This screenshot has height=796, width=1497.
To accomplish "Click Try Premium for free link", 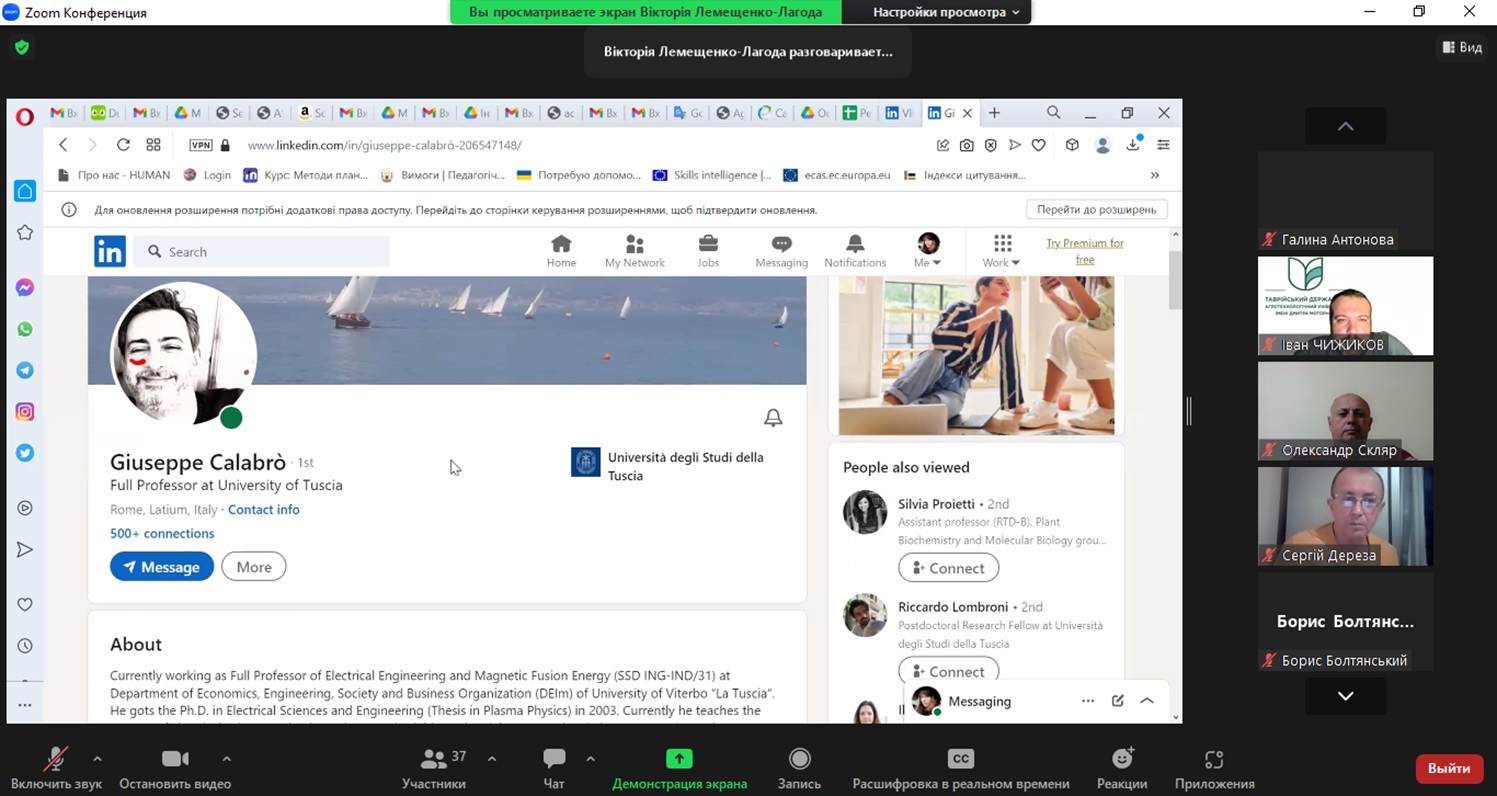I will 1085,251.
